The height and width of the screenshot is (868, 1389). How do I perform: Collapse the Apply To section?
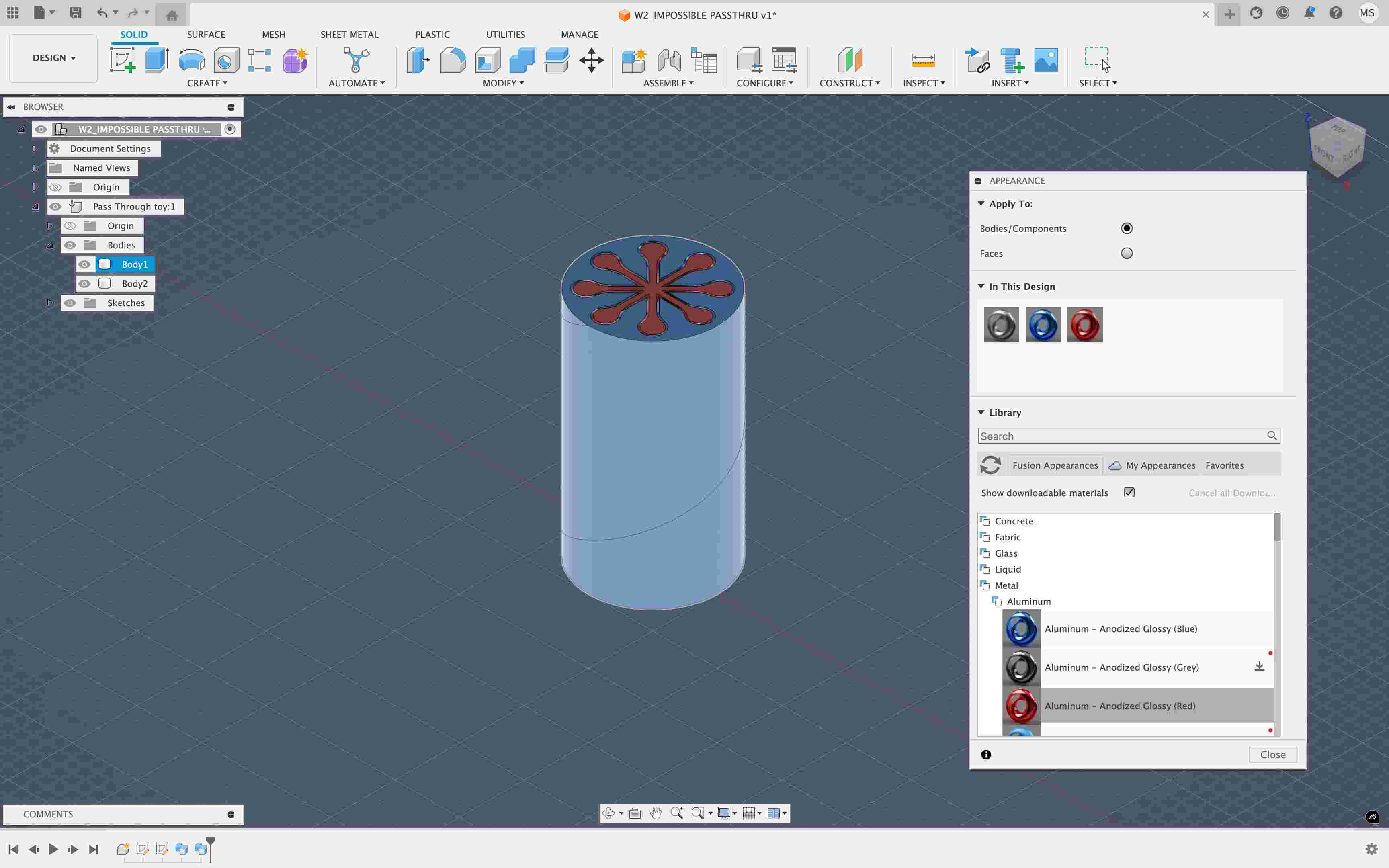point(981,204)
